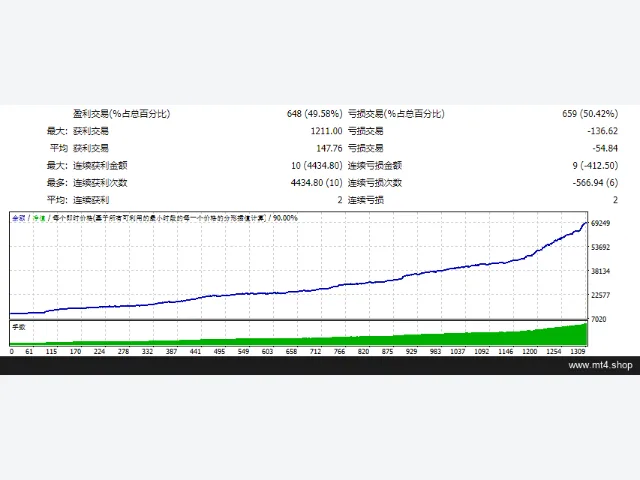The width and height of the screenshot is (640, 480).
Task: Click the 盈利交易(%占总百分比) label
Action: click(x=121, y=114)
